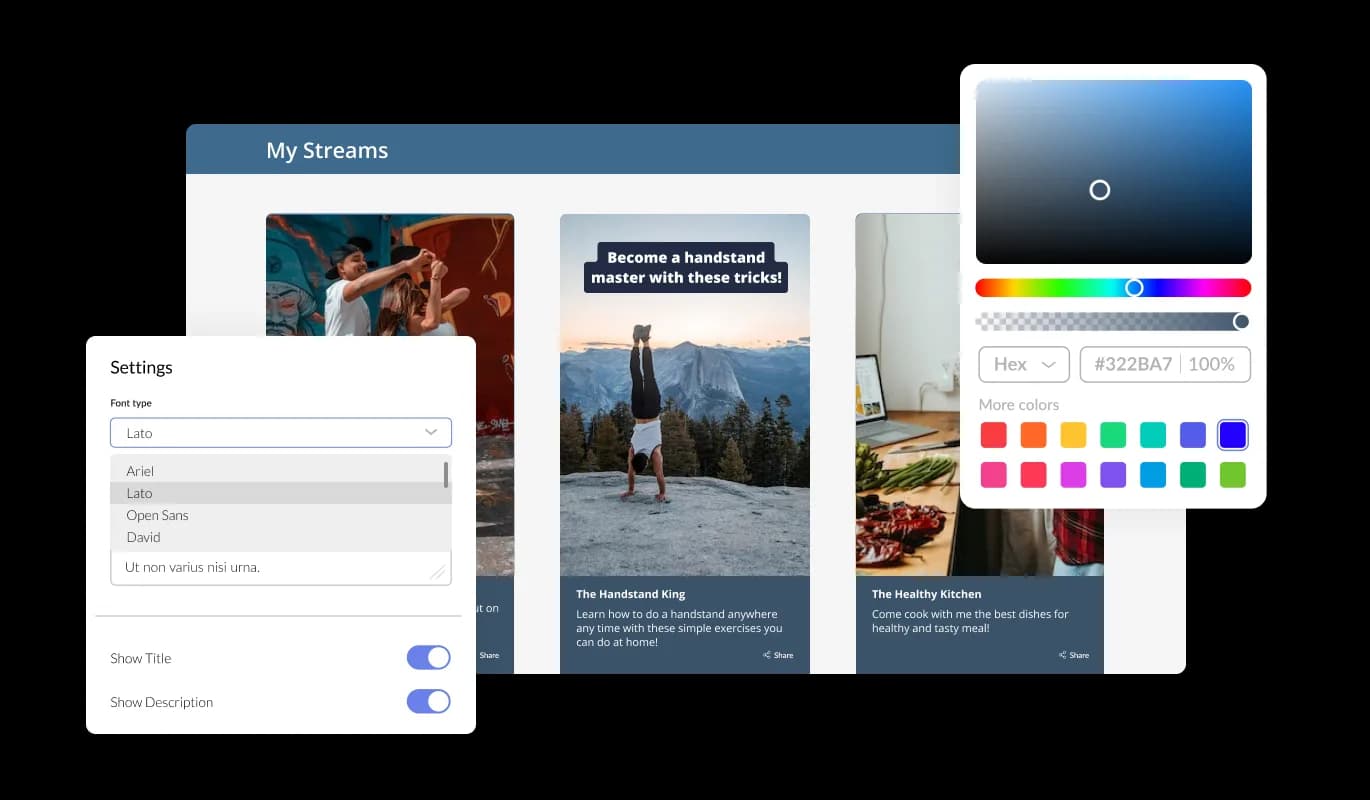Open the graffiti dancers stream thumbnail
Screen dimensions: 1370x800
coord(390,275)
